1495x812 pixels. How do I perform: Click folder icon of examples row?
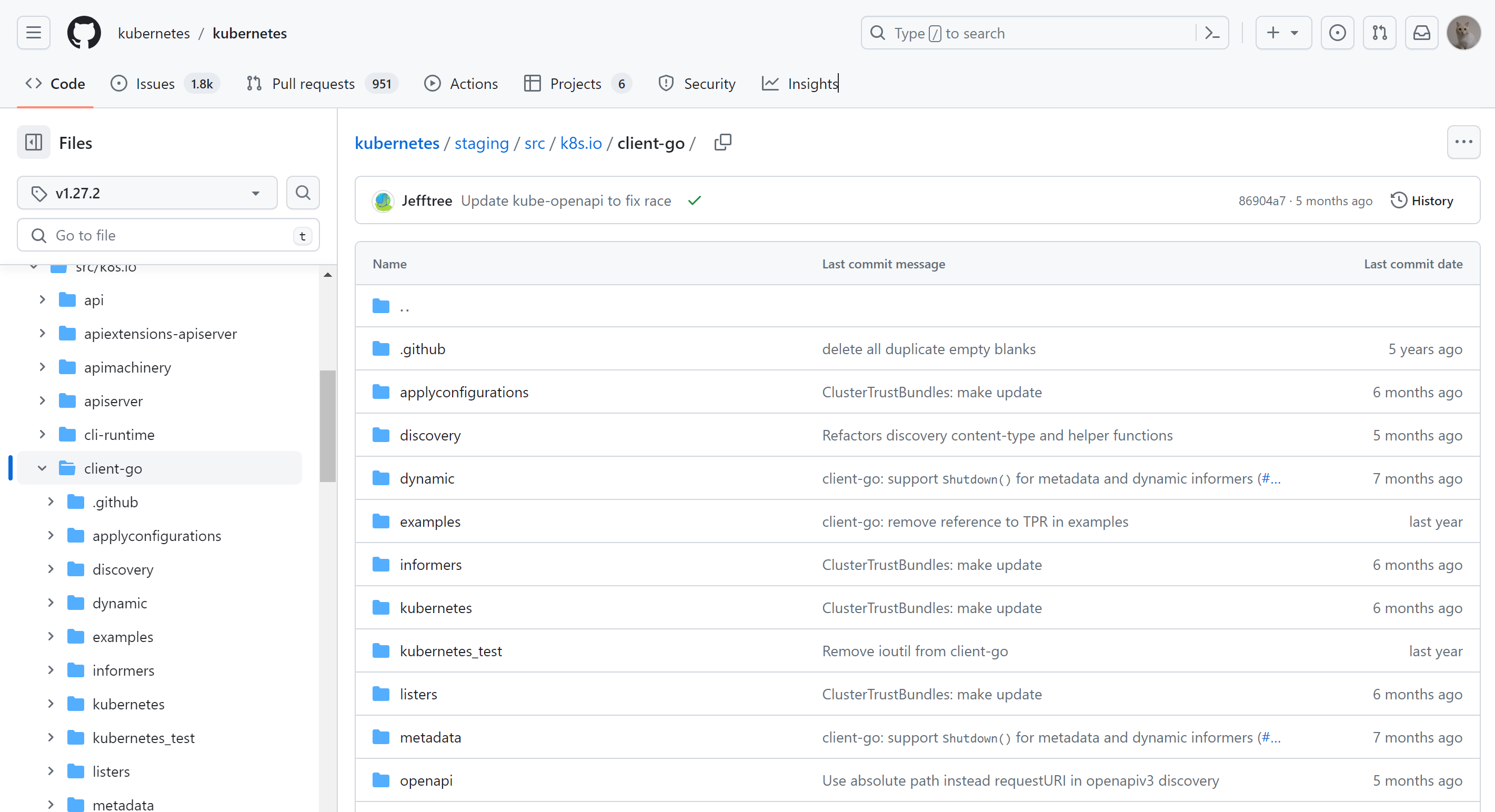click(x=380, y=521)
